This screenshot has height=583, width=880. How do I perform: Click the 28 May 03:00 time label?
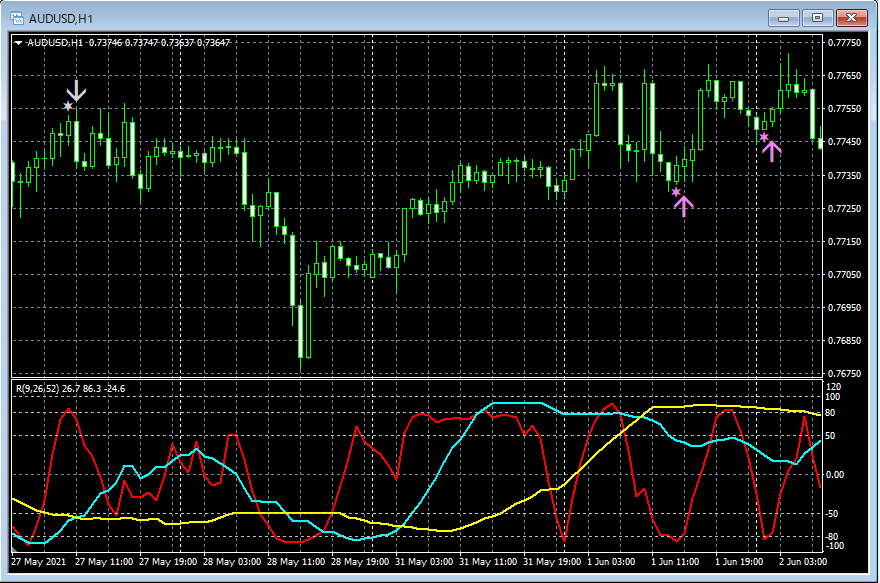point(234,562)
